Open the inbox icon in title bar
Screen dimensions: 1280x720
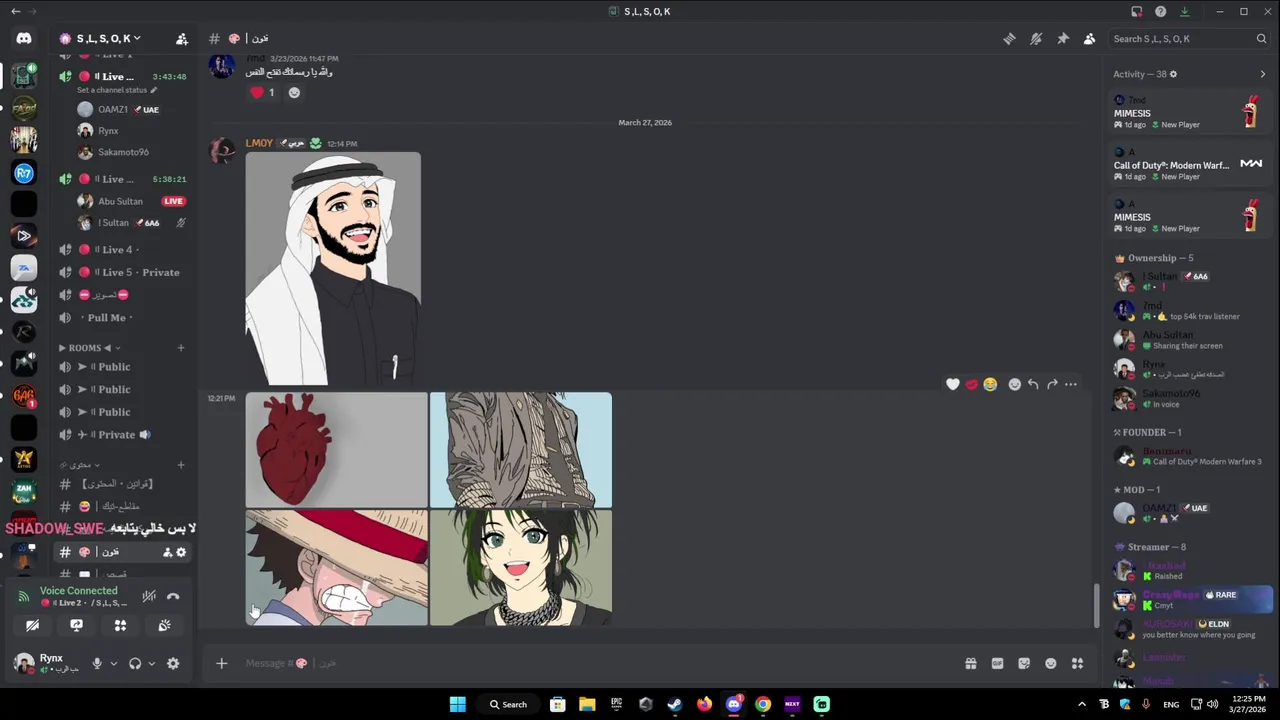tap(1137, 11)
